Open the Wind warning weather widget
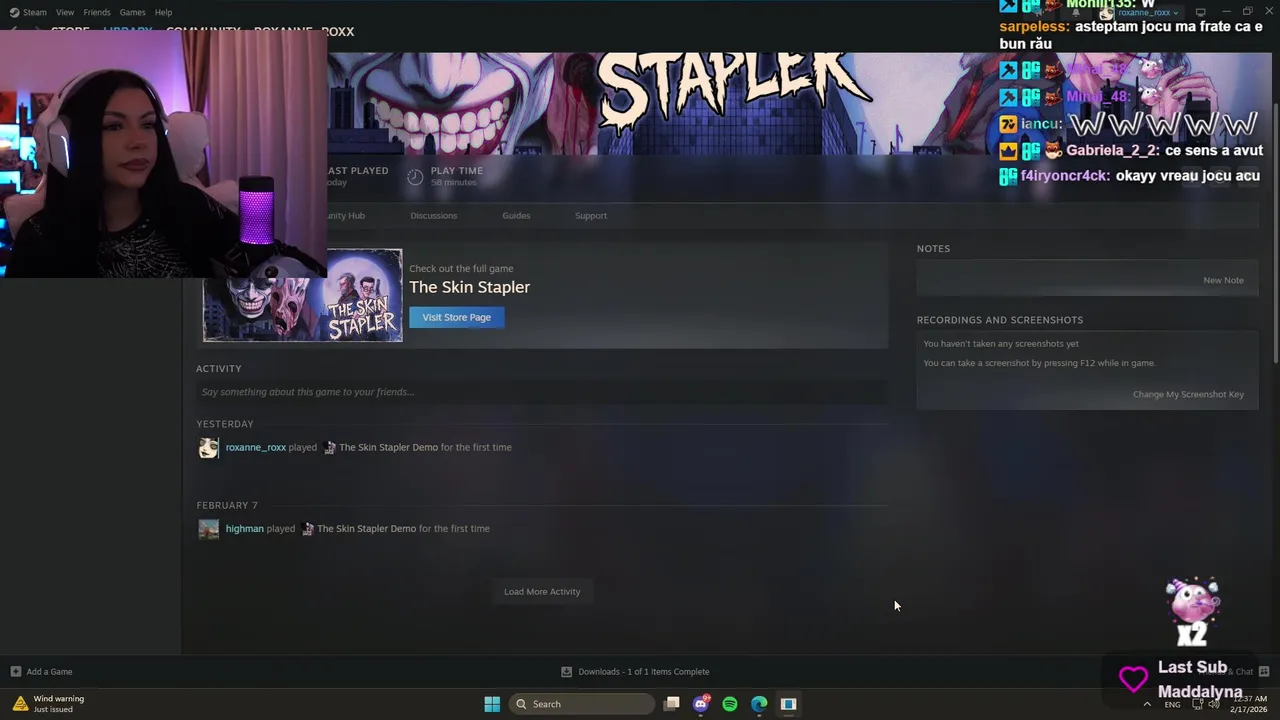Screen dimensions: 1280x720 coord(50,704)
